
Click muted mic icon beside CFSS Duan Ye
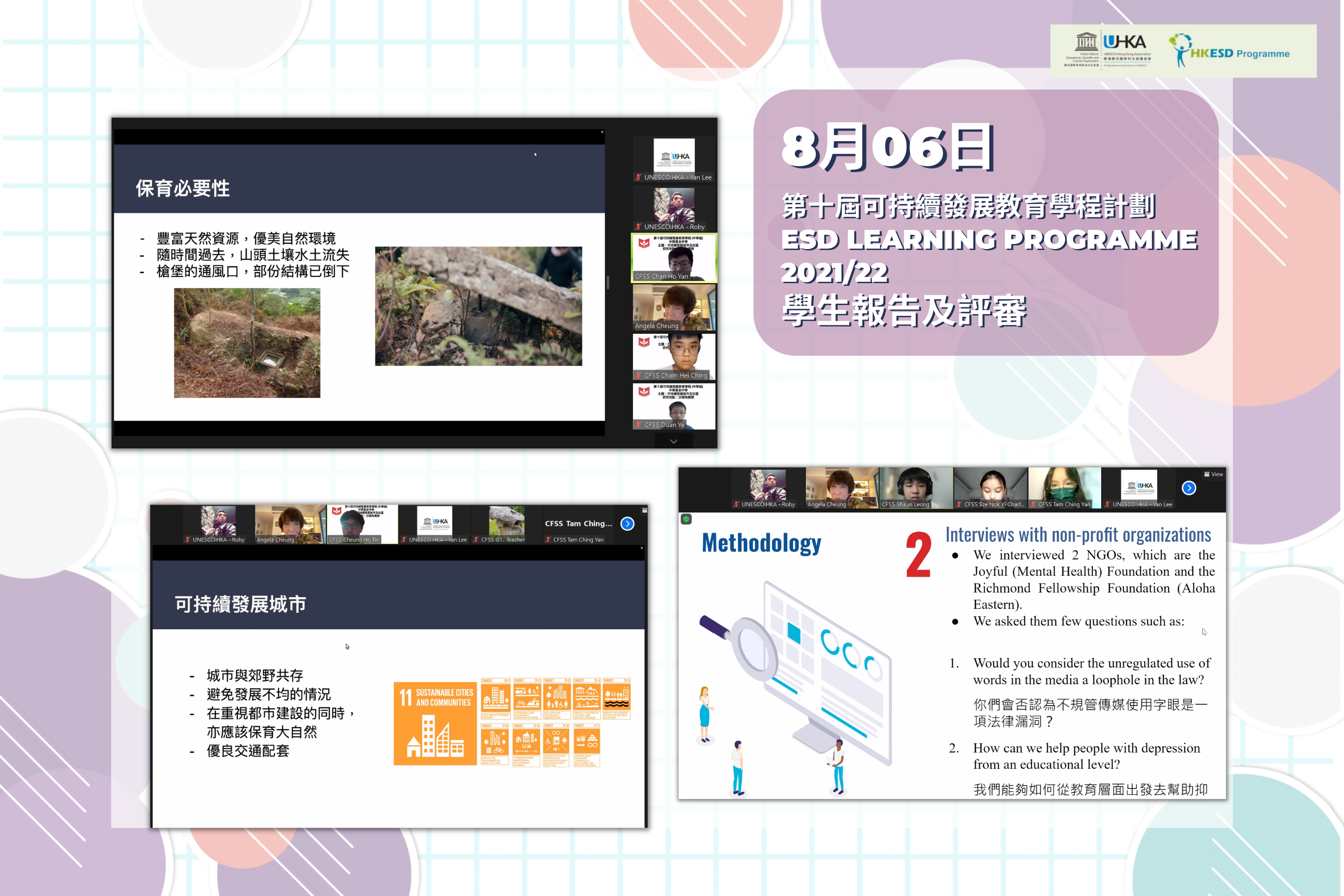point(638,425)
